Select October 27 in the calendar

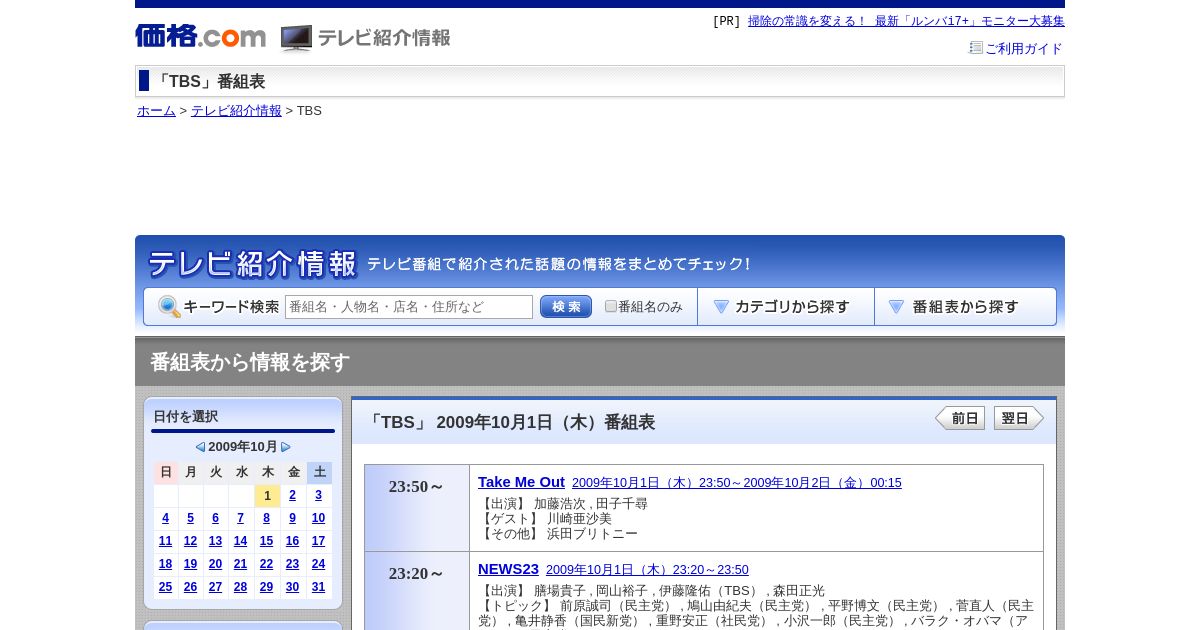216,587
